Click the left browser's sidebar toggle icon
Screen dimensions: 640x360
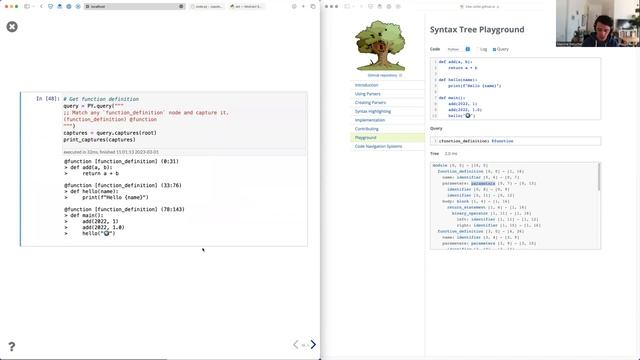point(27,7)
